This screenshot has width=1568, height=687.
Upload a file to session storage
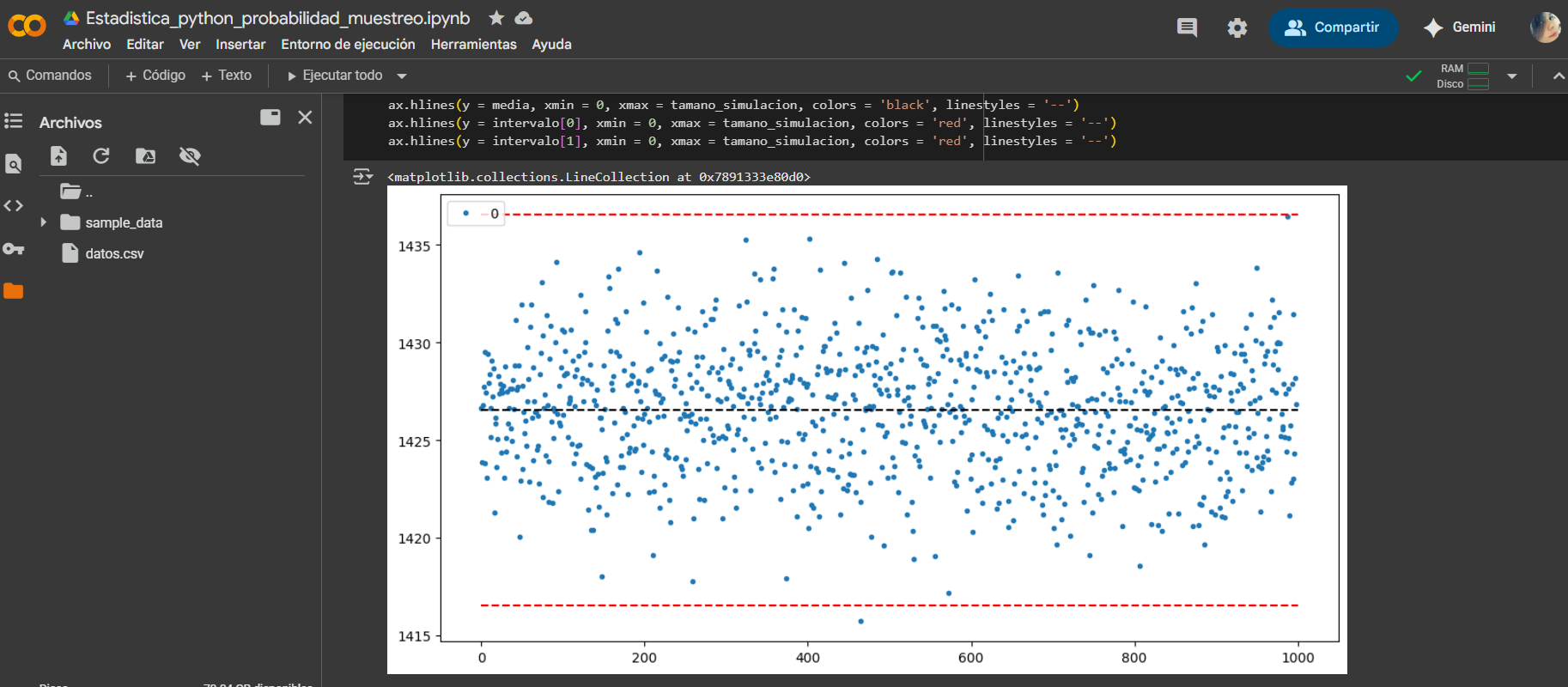pyautogui.click(x=58, y=155)
